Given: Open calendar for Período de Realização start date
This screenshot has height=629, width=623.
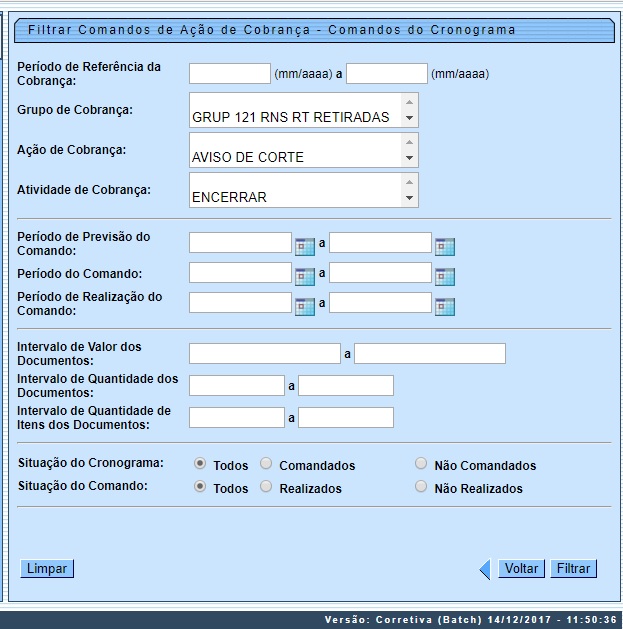Looking at the screenshot, I should tap(305, 306).
